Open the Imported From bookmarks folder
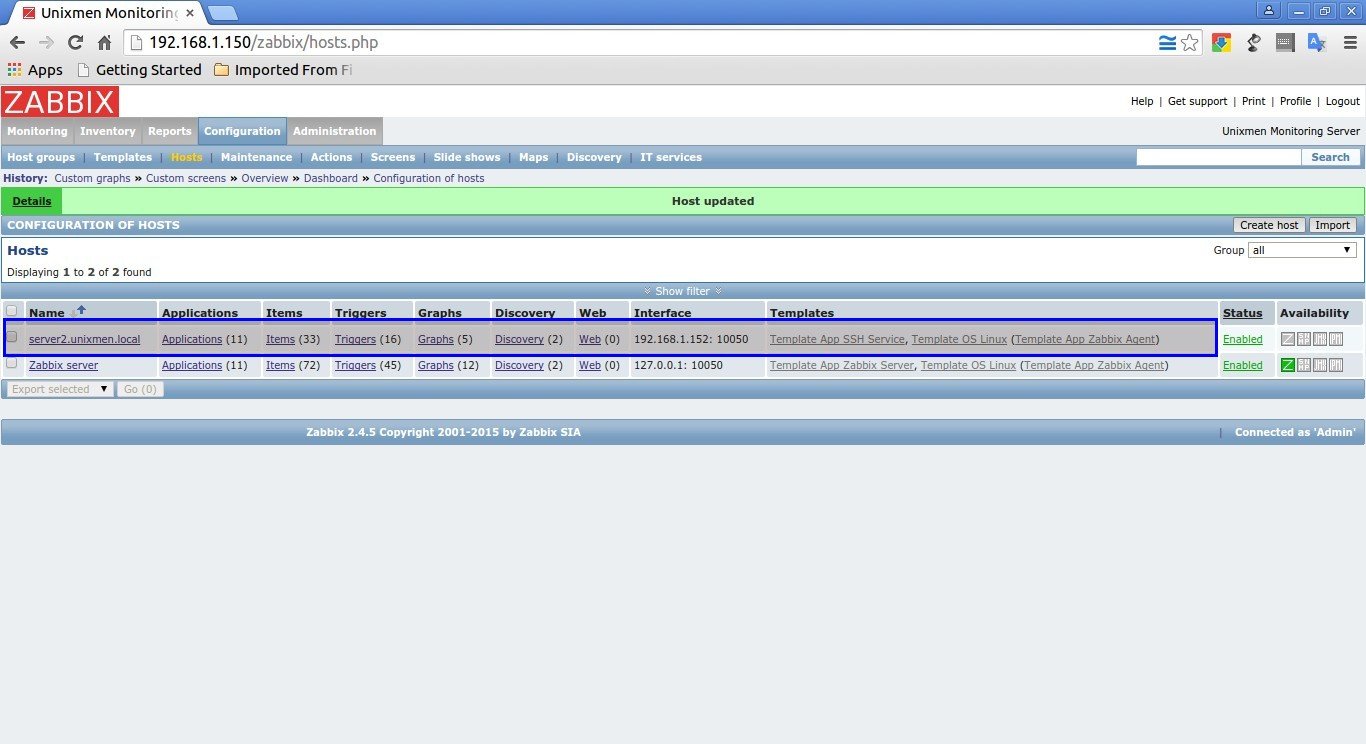The width and height of the screenshot is (1366, 744). coord(283,70)
